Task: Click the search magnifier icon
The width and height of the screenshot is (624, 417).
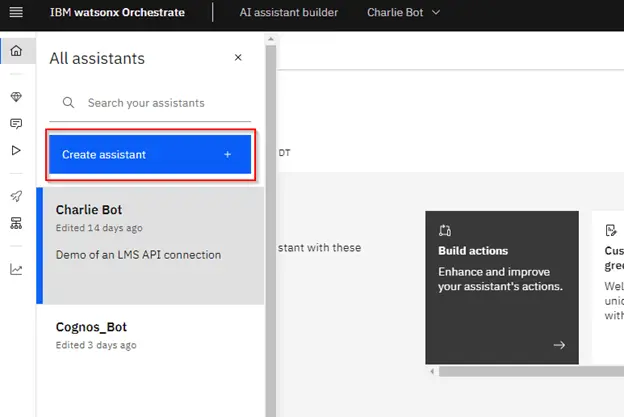Action: tap(68, 103)
